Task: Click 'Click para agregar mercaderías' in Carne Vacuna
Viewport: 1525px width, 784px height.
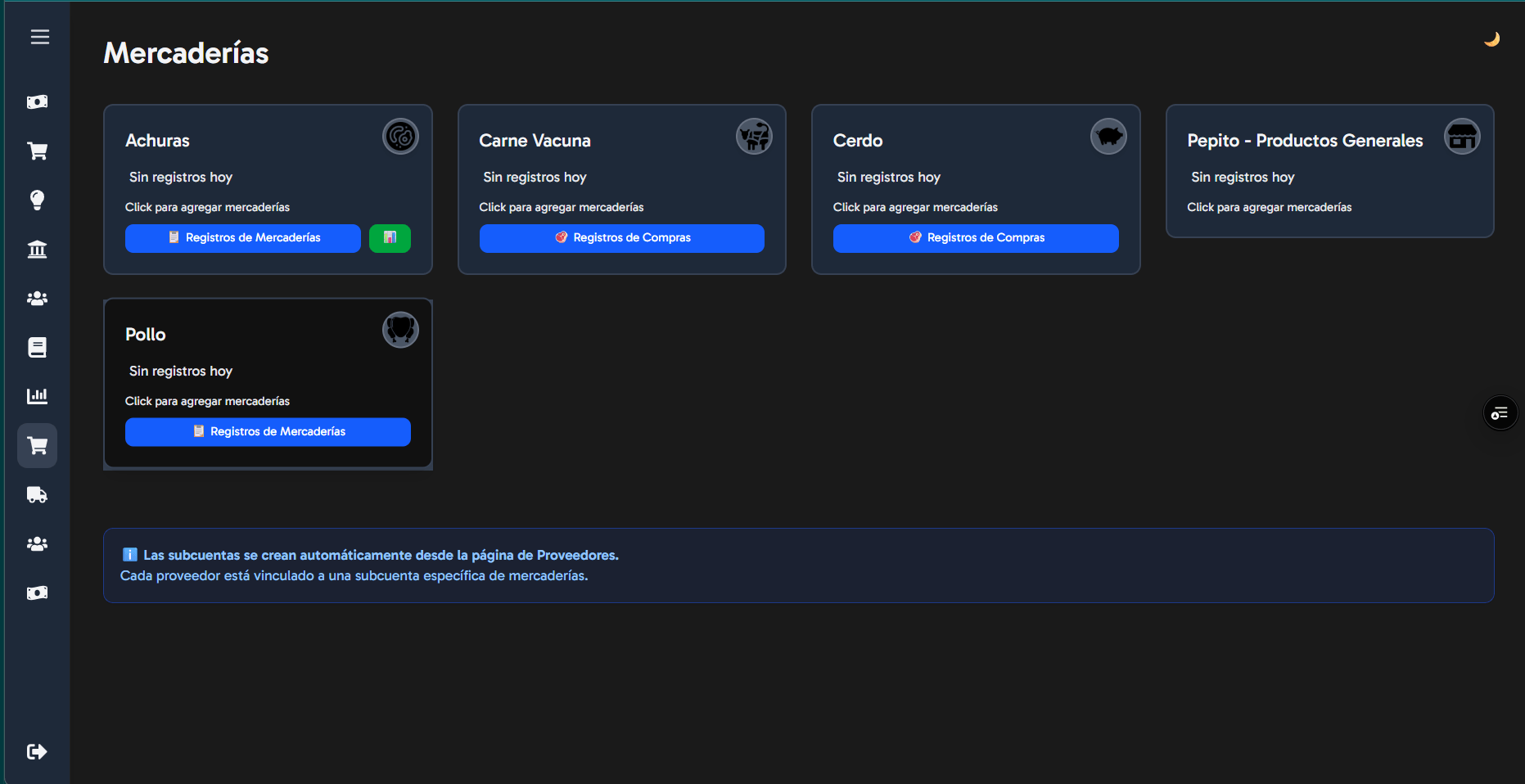Action: coord(562,208)
